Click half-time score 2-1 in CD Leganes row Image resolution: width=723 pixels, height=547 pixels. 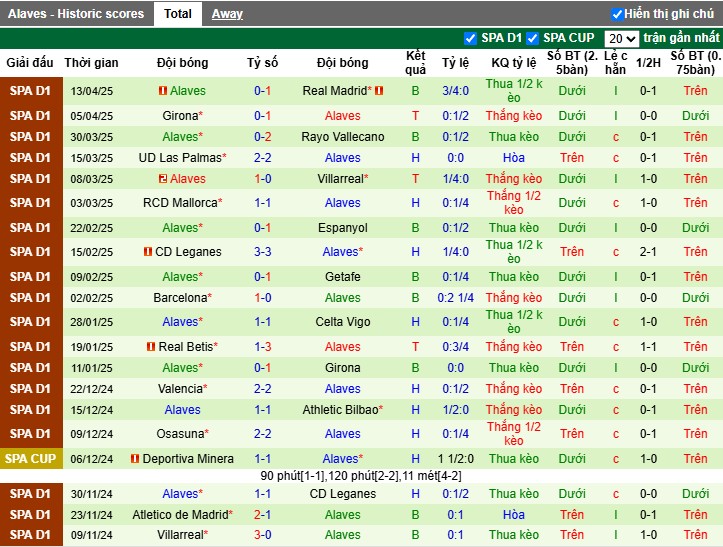click(648, 252)
